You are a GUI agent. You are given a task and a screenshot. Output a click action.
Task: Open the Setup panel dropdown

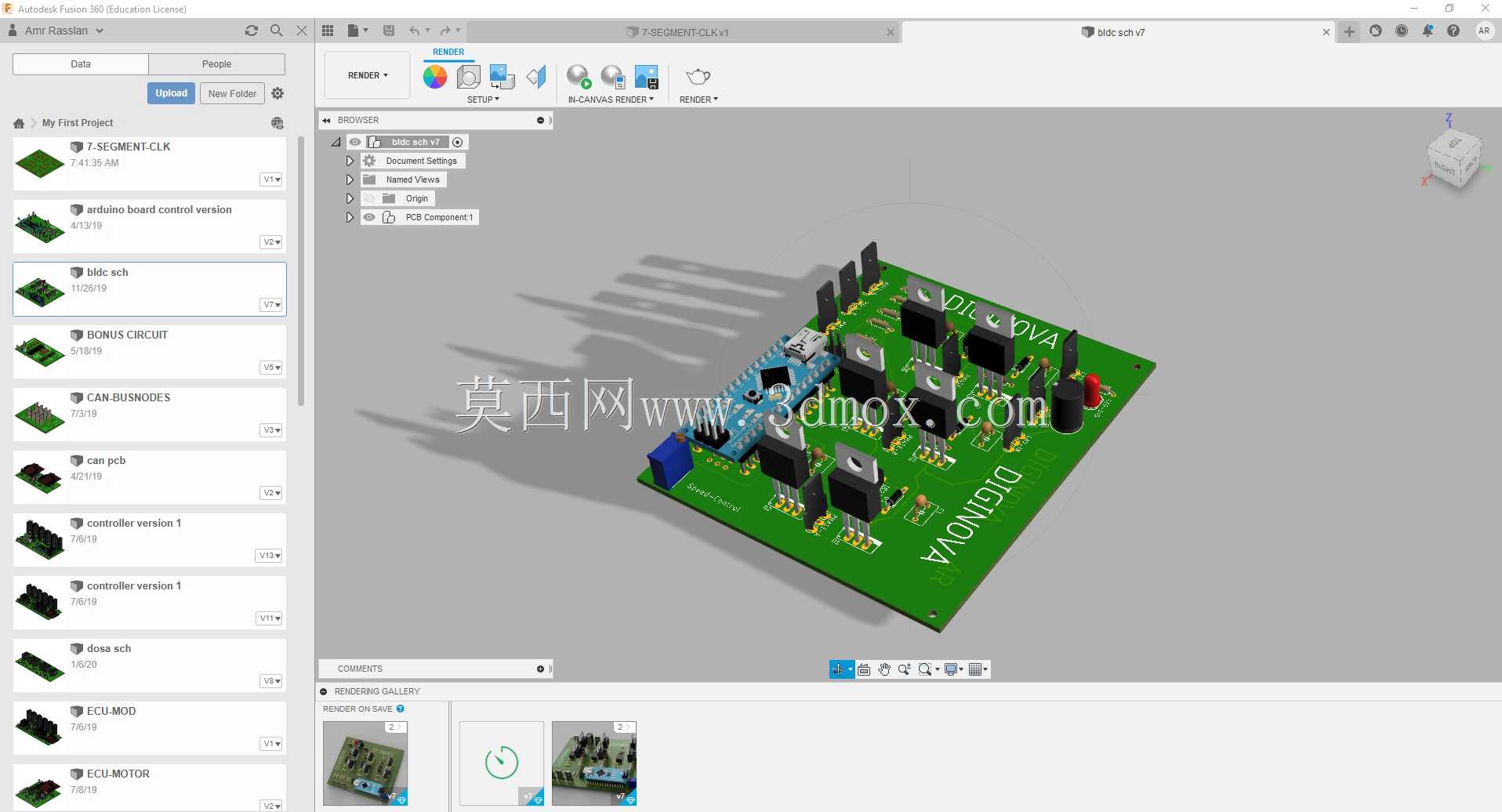(483, 100)
